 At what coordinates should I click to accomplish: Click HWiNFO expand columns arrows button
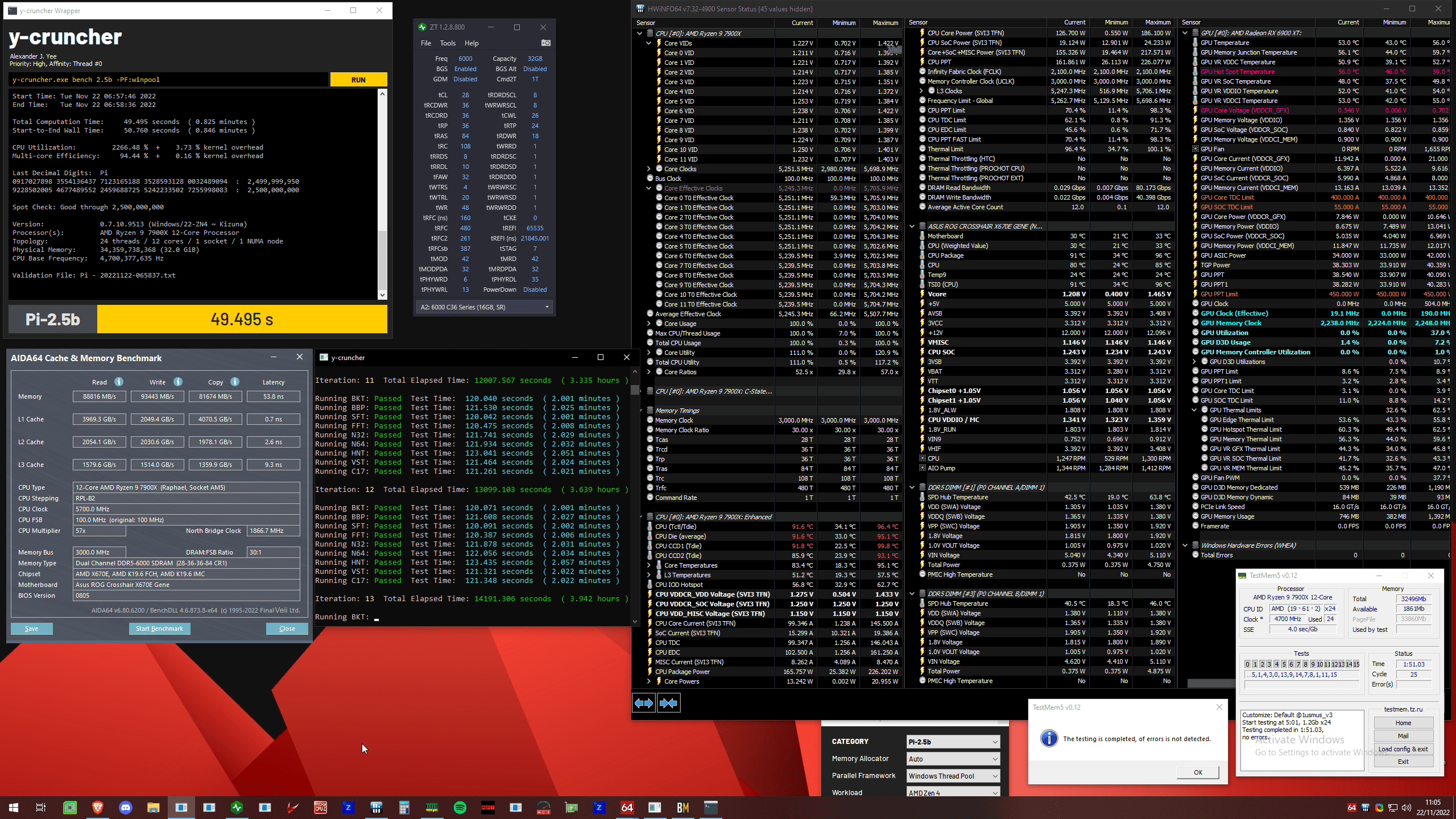(x=644, y=704)
